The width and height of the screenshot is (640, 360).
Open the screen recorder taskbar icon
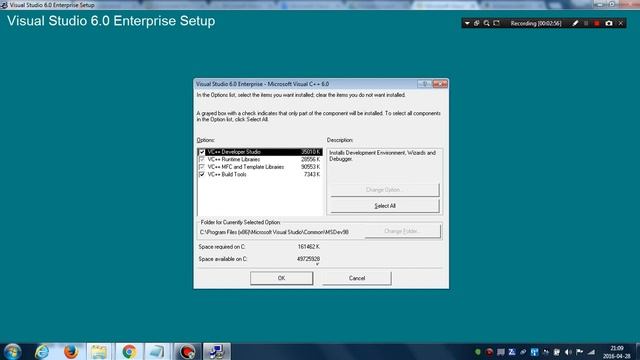(187, 351)
